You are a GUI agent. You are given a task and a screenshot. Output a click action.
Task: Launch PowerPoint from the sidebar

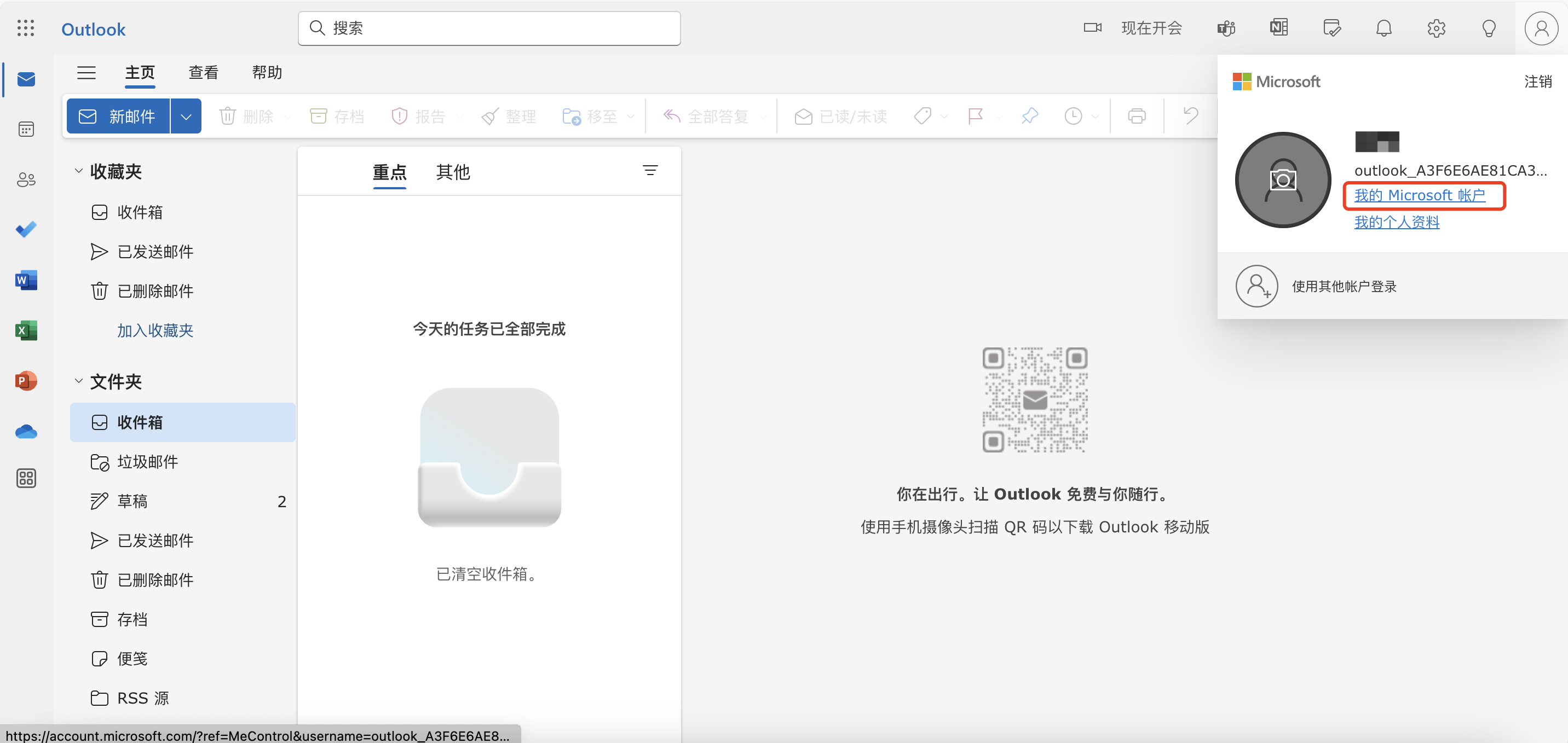[x=26, y=381]
